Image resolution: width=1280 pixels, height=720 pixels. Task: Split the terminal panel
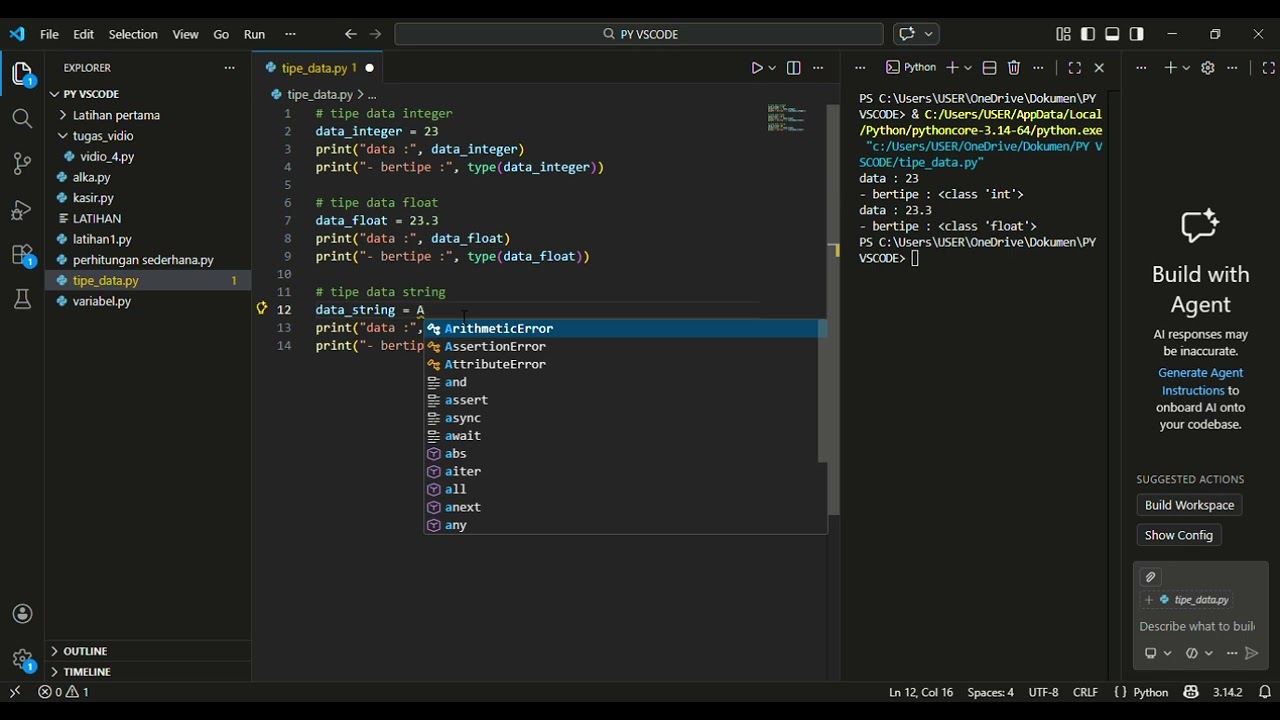click(989, 68)
